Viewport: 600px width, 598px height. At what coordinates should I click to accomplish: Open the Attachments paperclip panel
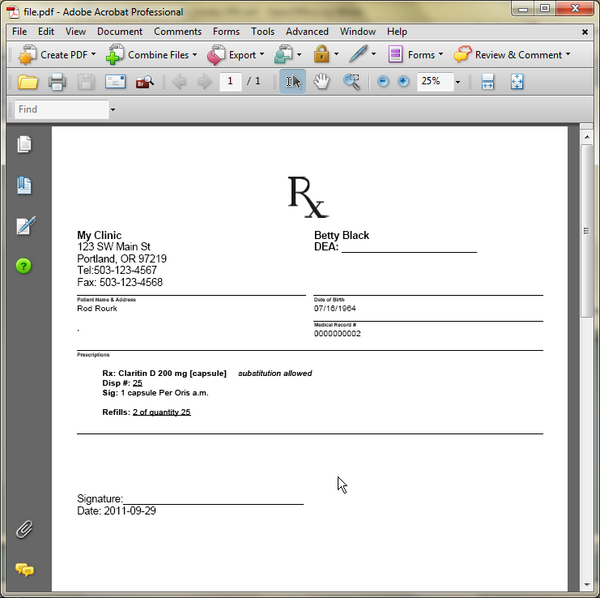tap(24, 530)
